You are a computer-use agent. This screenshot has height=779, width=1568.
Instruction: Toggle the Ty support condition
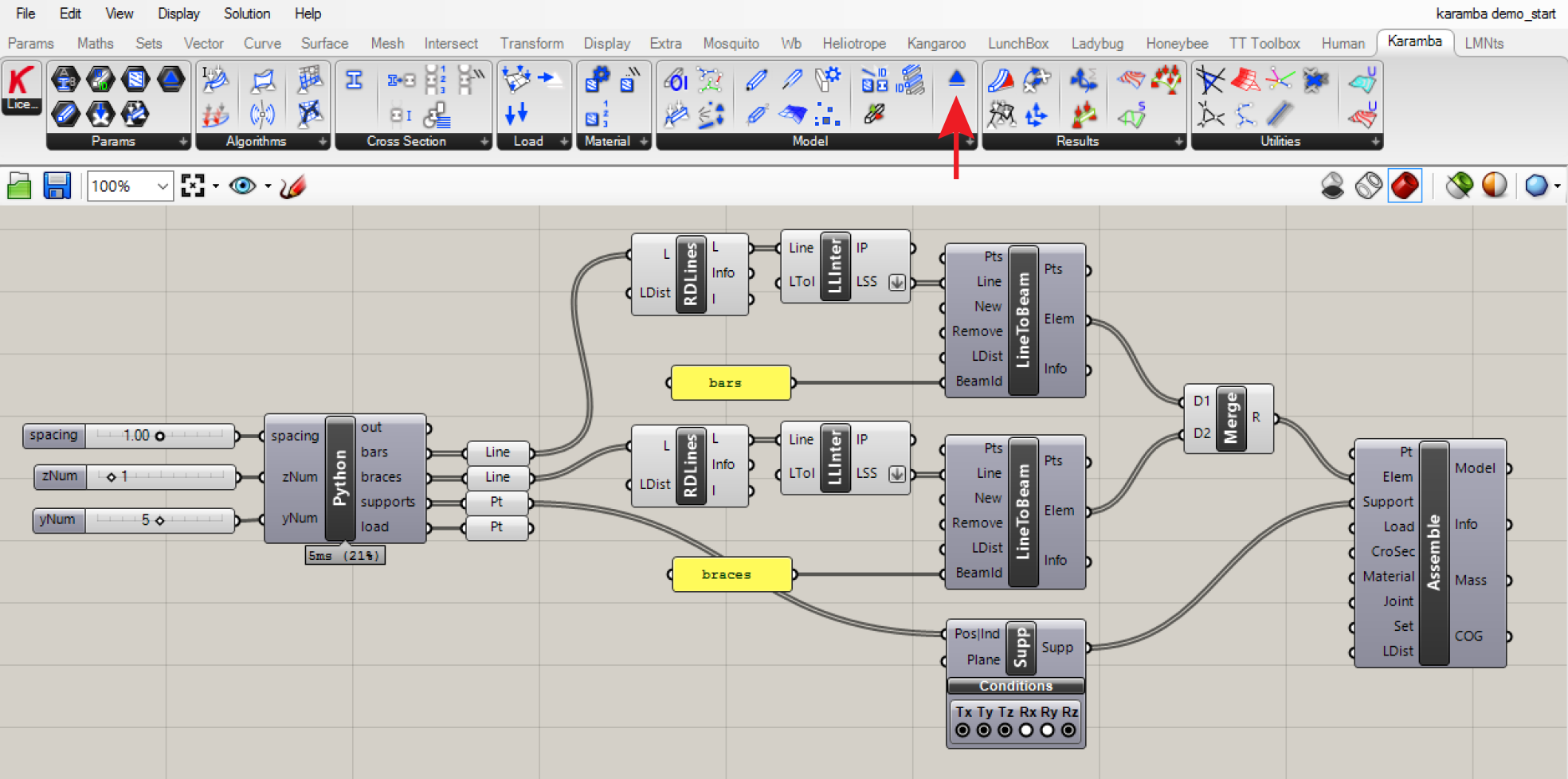(x=984, y=730)
